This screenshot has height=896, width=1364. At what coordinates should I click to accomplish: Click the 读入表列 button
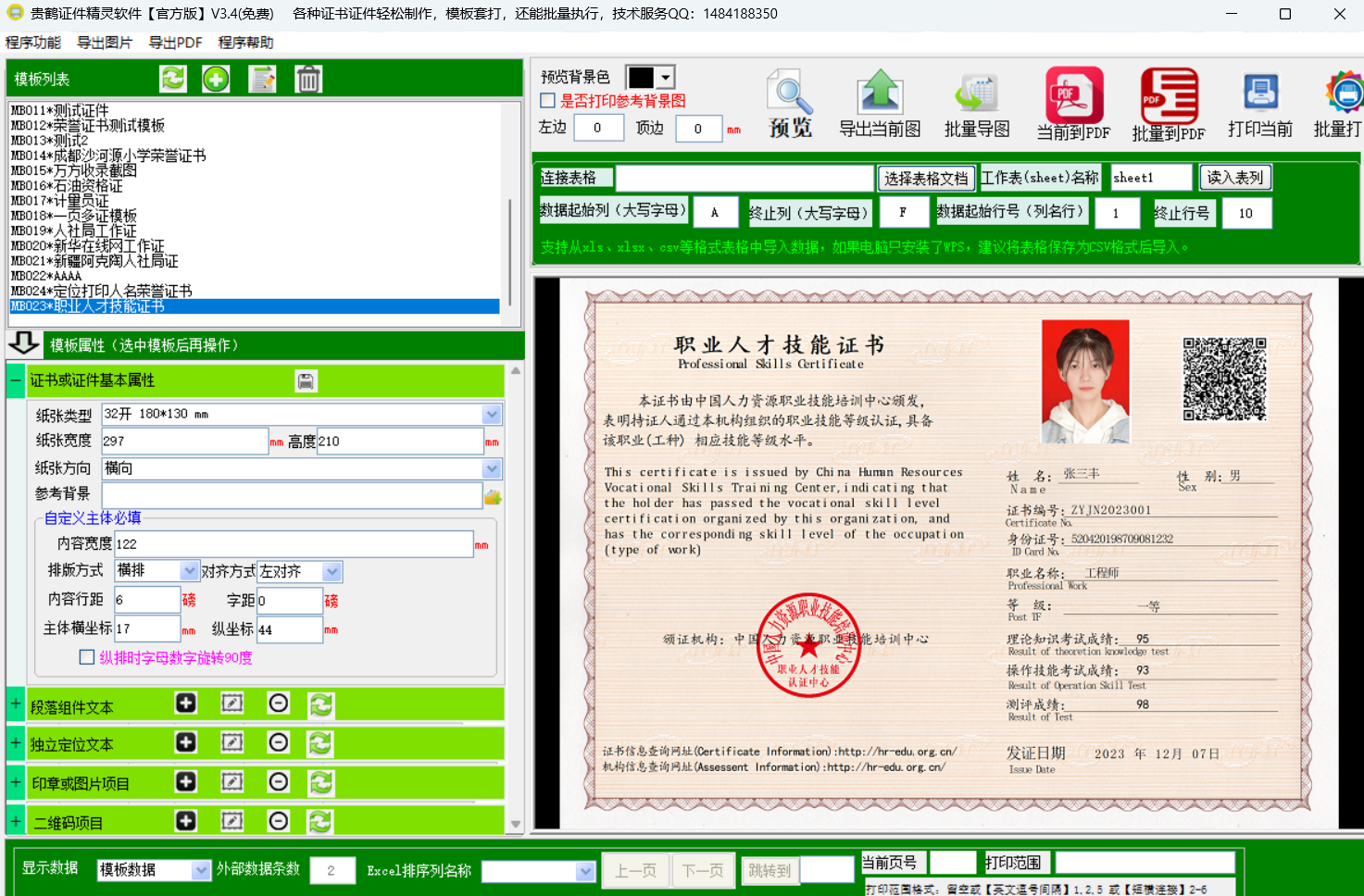(x=1234, y=177)
